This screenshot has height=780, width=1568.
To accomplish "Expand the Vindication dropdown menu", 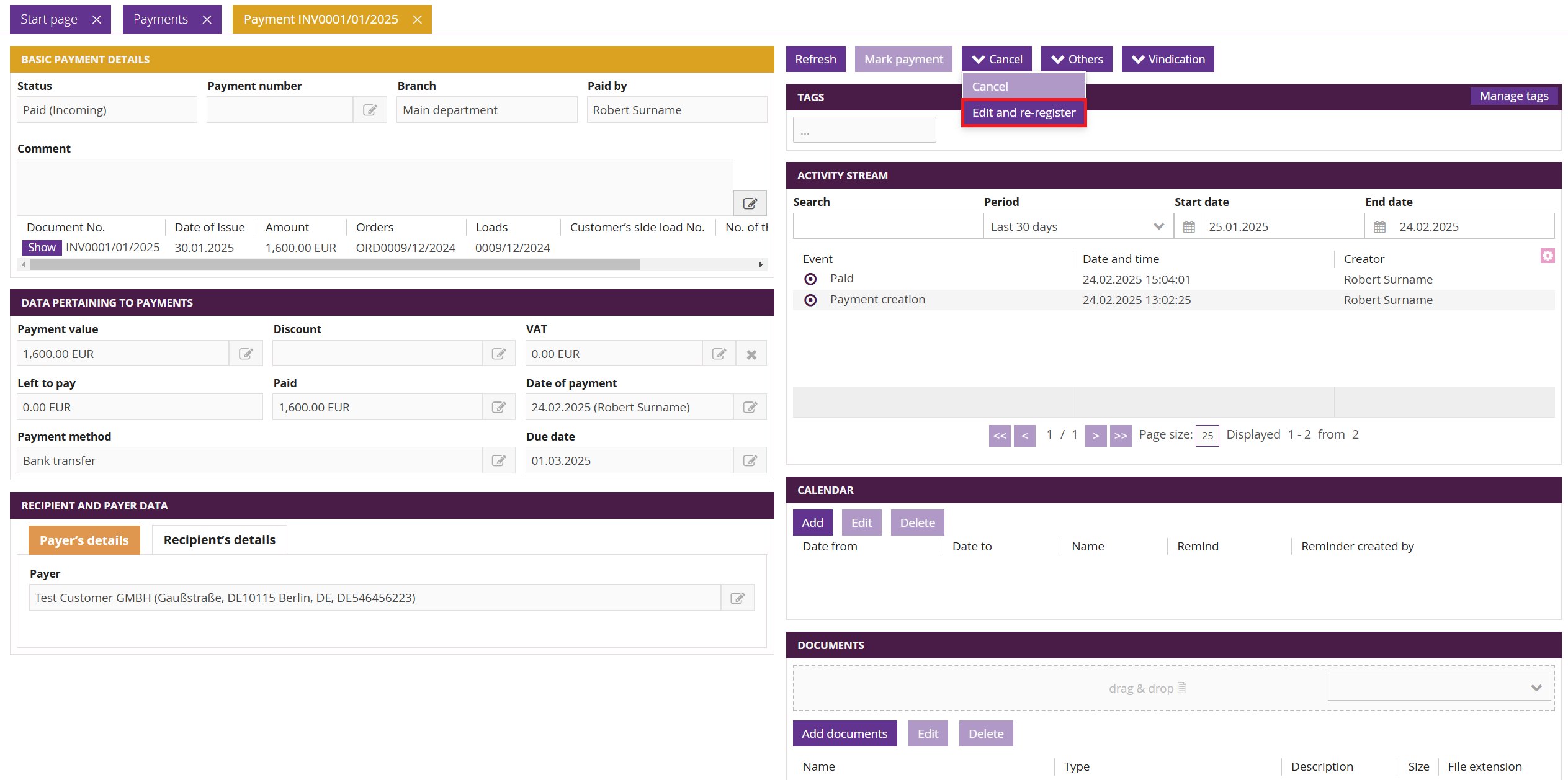I will coord(1167,60).
